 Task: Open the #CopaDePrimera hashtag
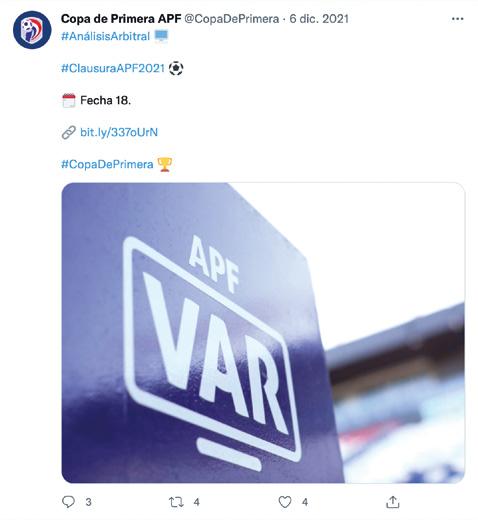click(x=107, y=164)
